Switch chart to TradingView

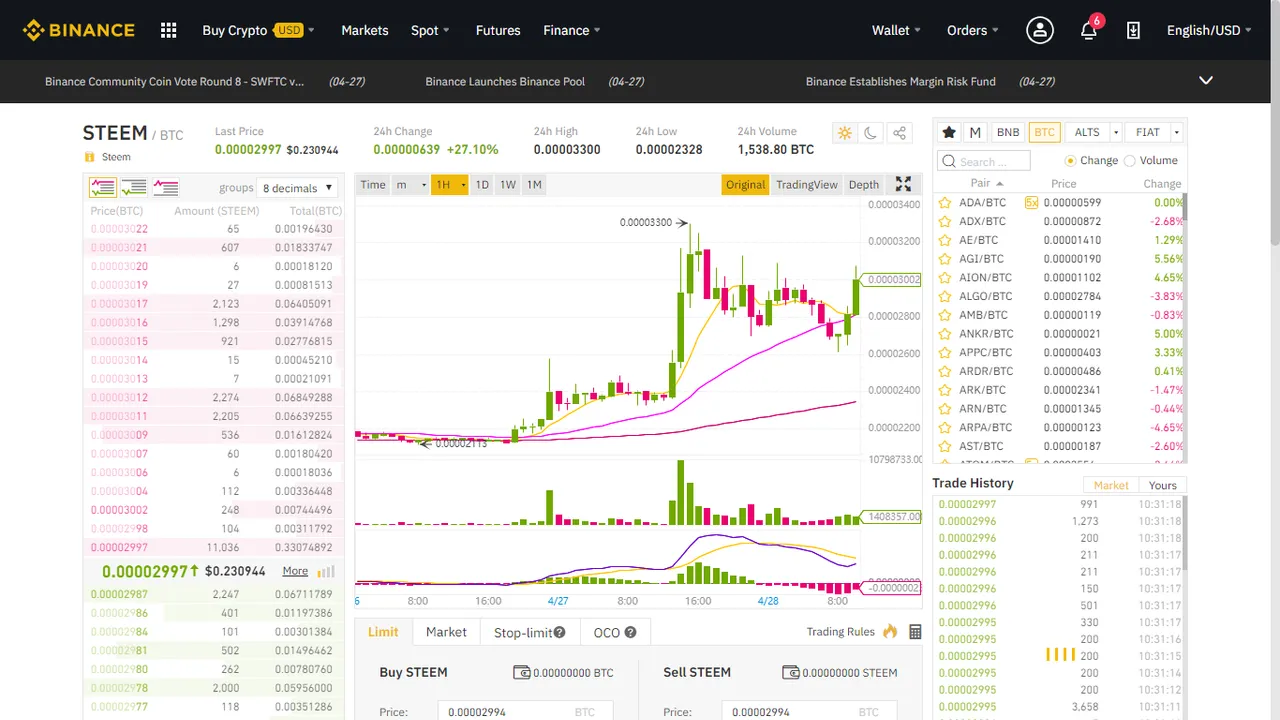coord(807,184)
